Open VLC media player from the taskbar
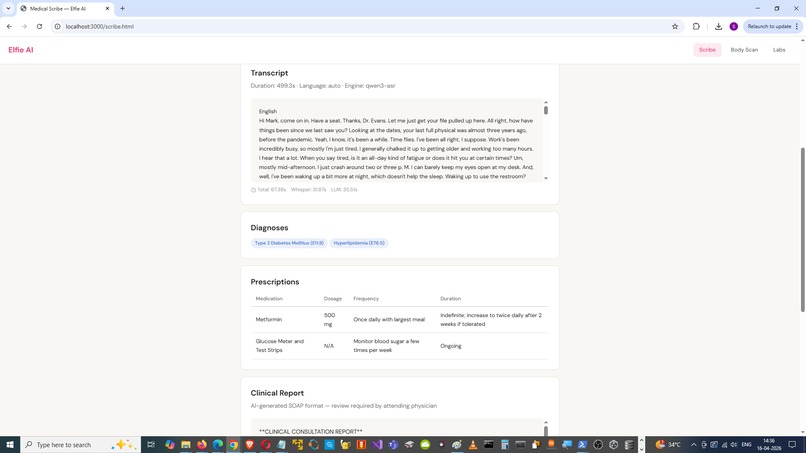Screen dimensions: 806x453 (472, 445)
